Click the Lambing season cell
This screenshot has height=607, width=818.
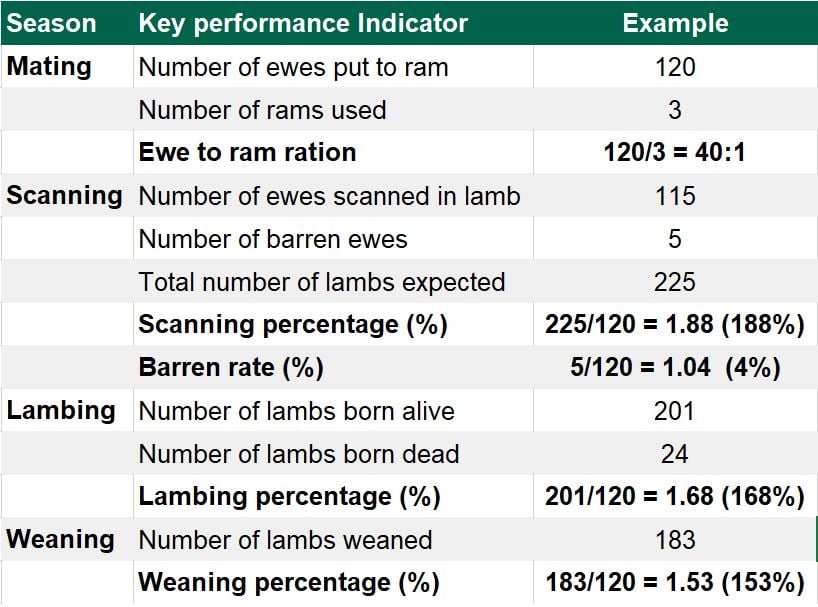[x=60, y=411]
